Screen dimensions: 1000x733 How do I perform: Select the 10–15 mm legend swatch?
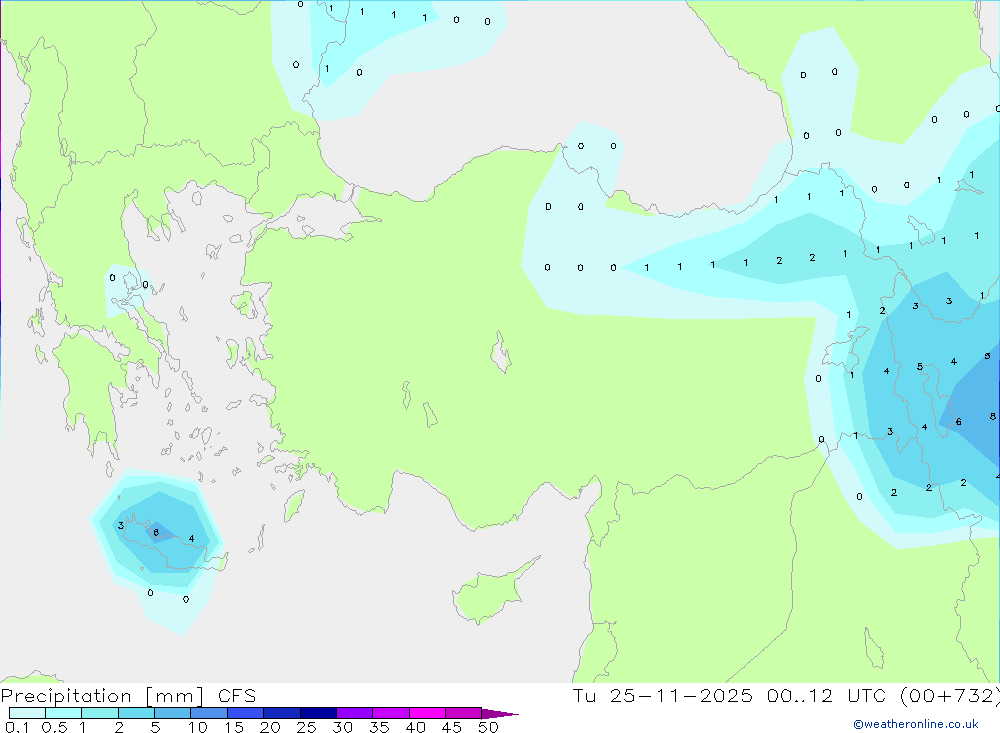pos(209,713)
